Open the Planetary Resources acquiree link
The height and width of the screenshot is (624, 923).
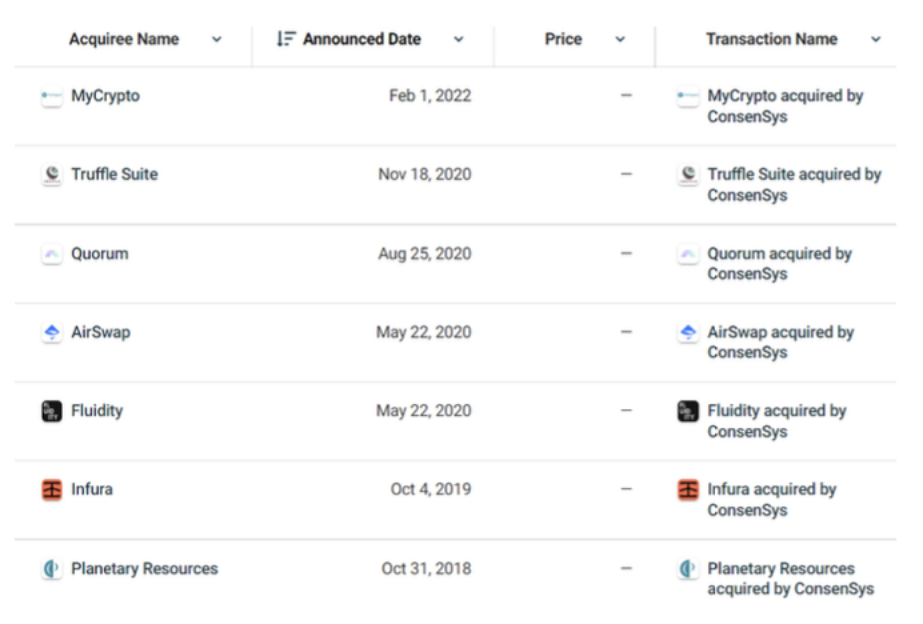coord(145,569)
